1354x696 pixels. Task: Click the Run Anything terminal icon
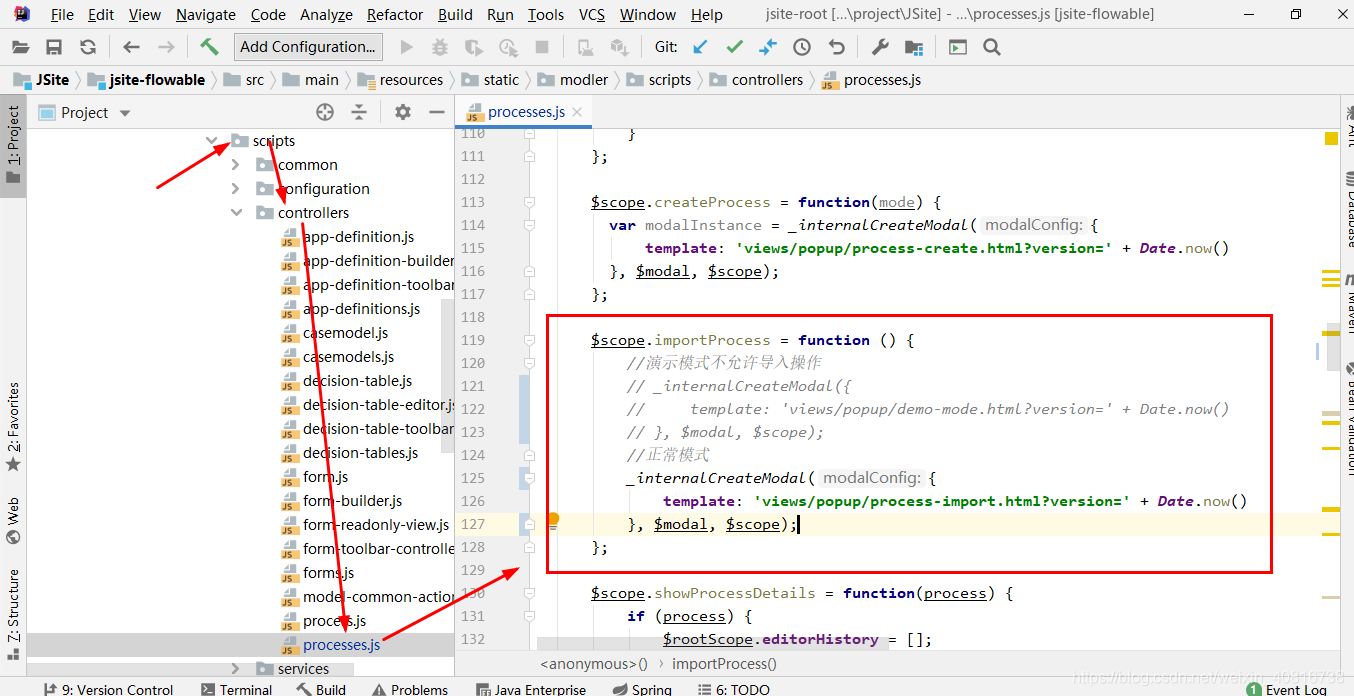958,47
